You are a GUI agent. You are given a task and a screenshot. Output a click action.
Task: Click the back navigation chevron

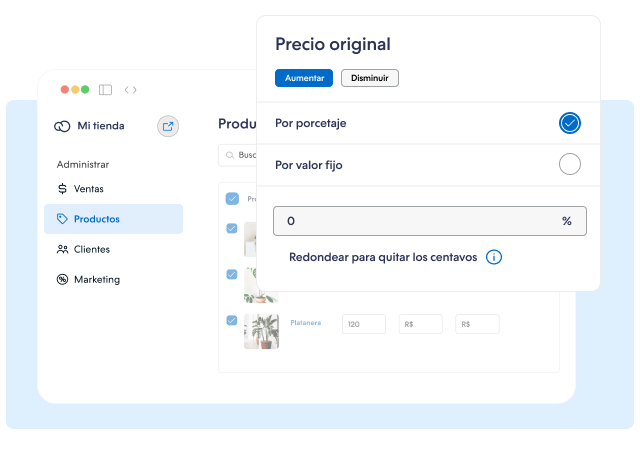[127, 90]
